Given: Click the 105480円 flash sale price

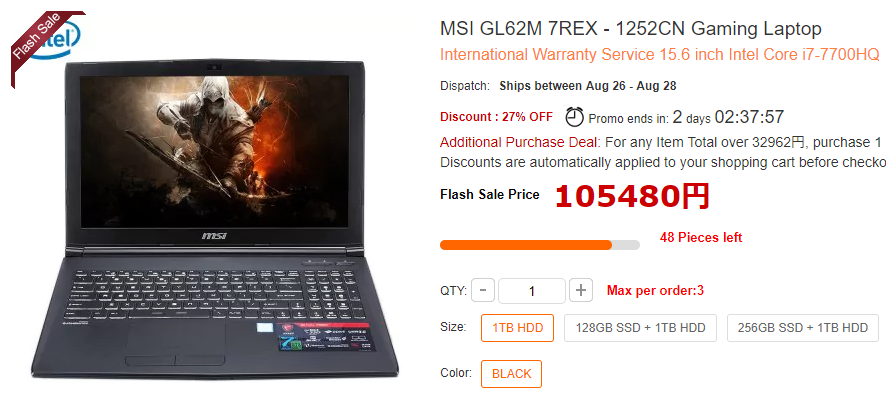Looking at the screenshot, I should (x=632, y=196).
